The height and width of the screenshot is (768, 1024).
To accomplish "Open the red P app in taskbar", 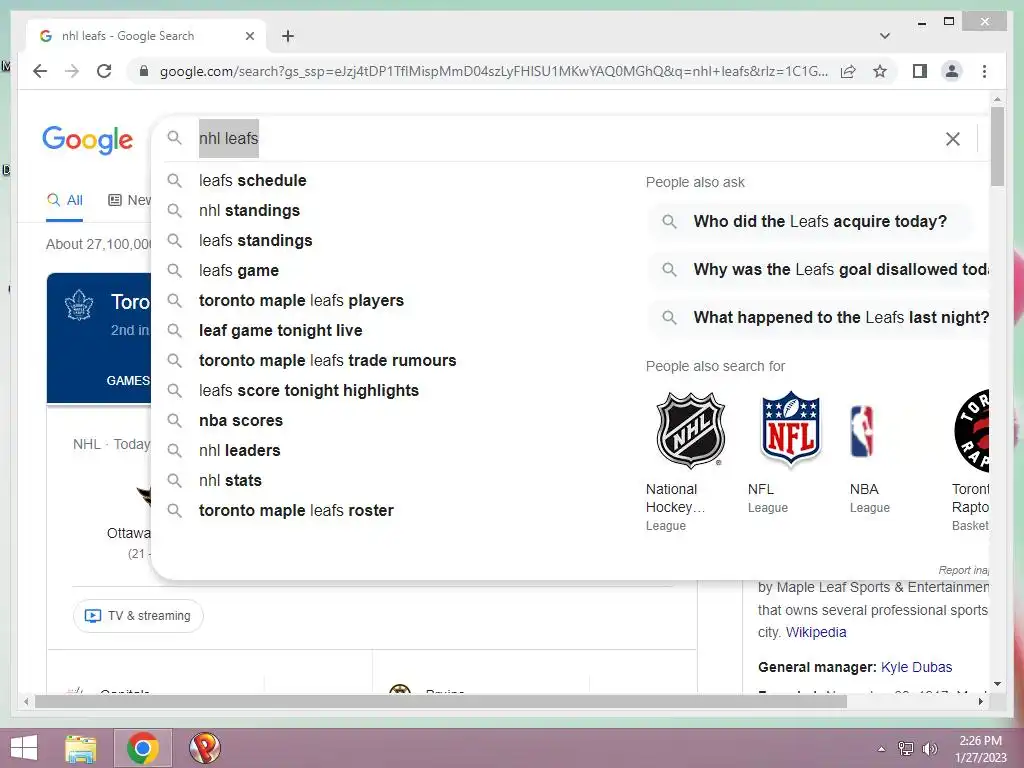I will (204, 748).
